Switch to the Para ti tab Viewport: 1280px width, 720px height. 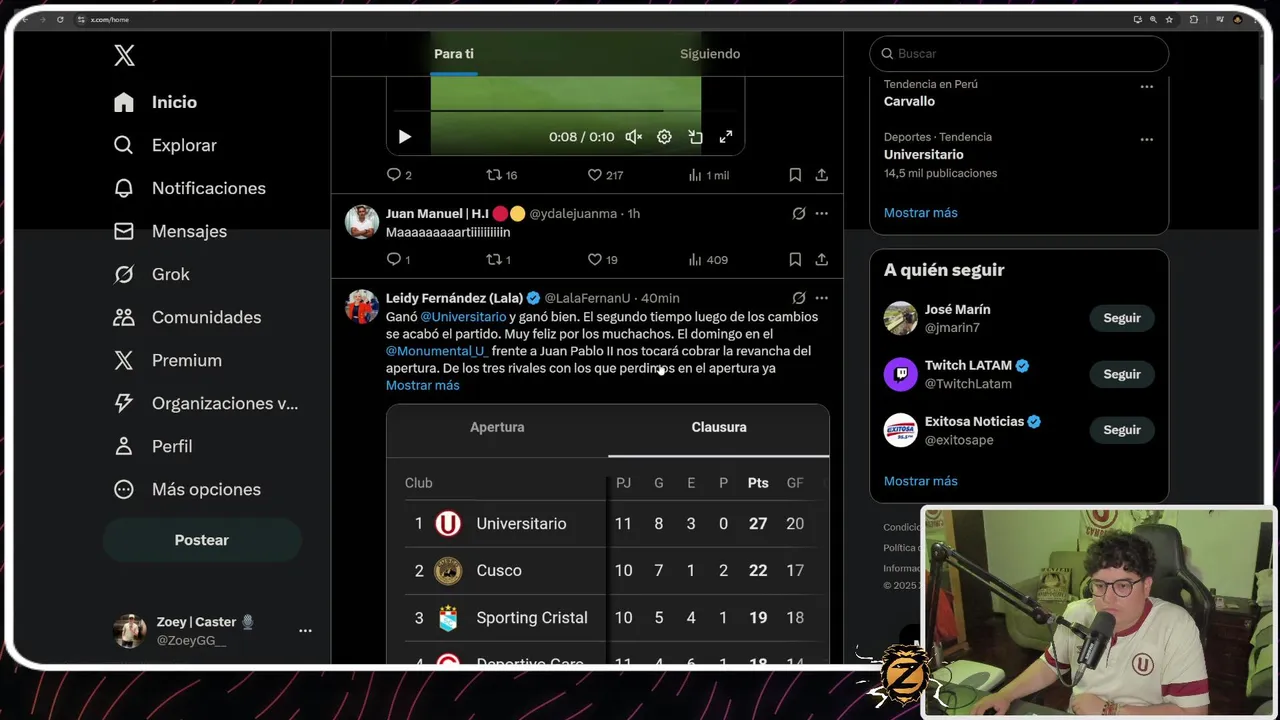[454, 54]
